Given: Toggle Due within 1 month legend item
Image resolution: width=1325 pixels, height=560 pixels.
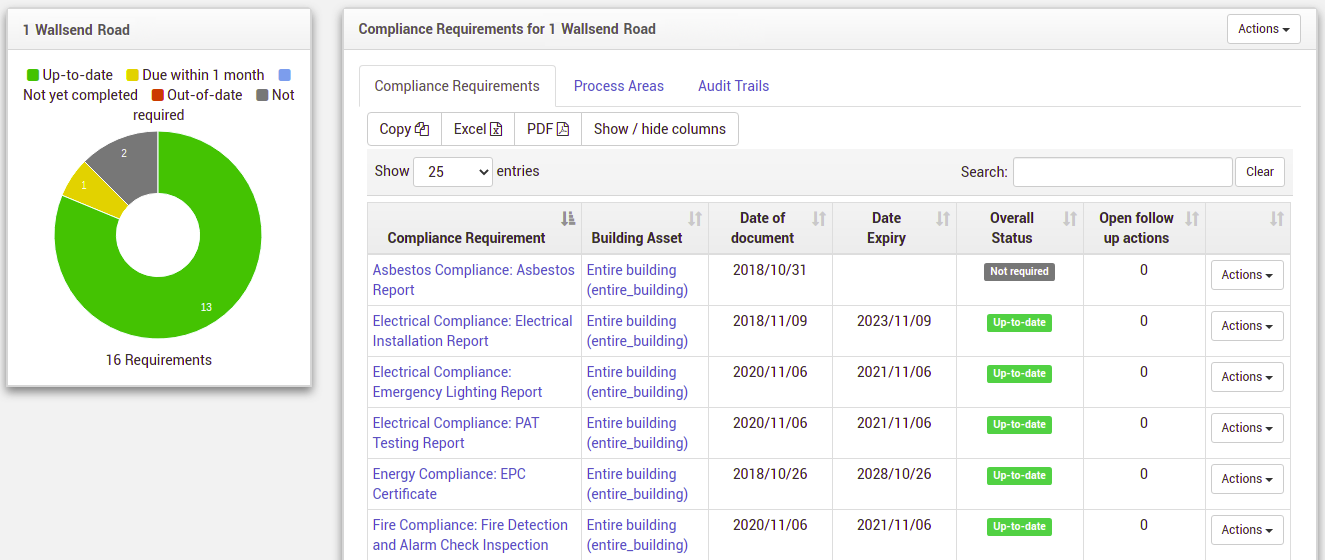Looking at the screenshot, I should (x=195, y=75).
